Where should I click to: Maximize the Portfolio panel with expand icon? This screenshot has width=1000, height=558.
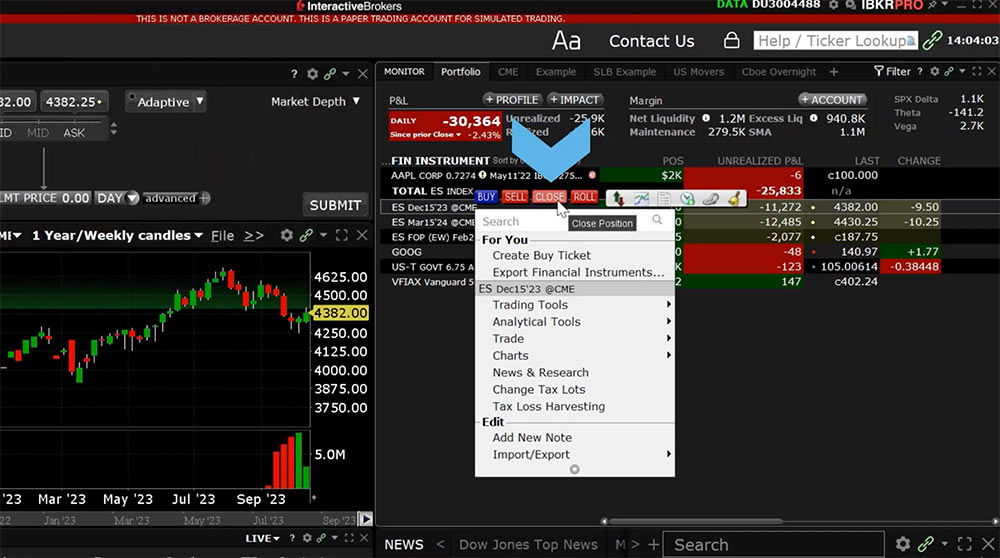click(x=977, y=71)
